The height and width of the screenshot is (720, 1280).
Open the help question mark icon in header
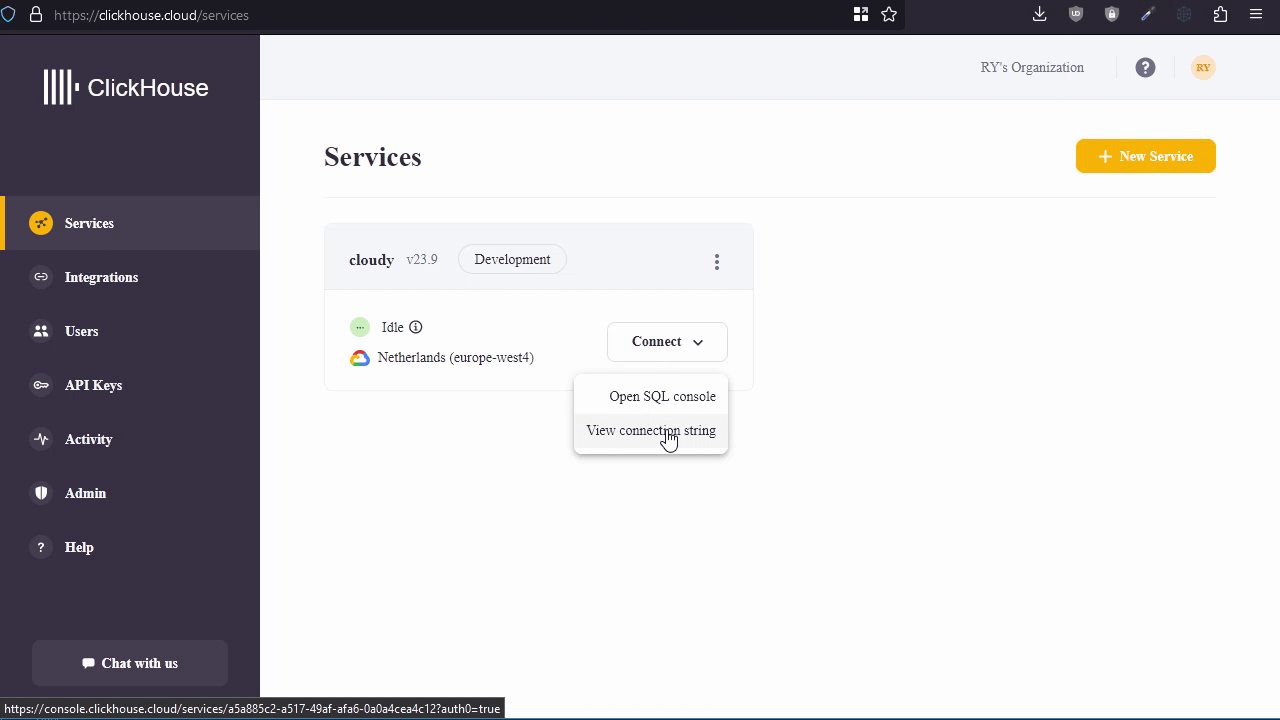pos(1145,67)
